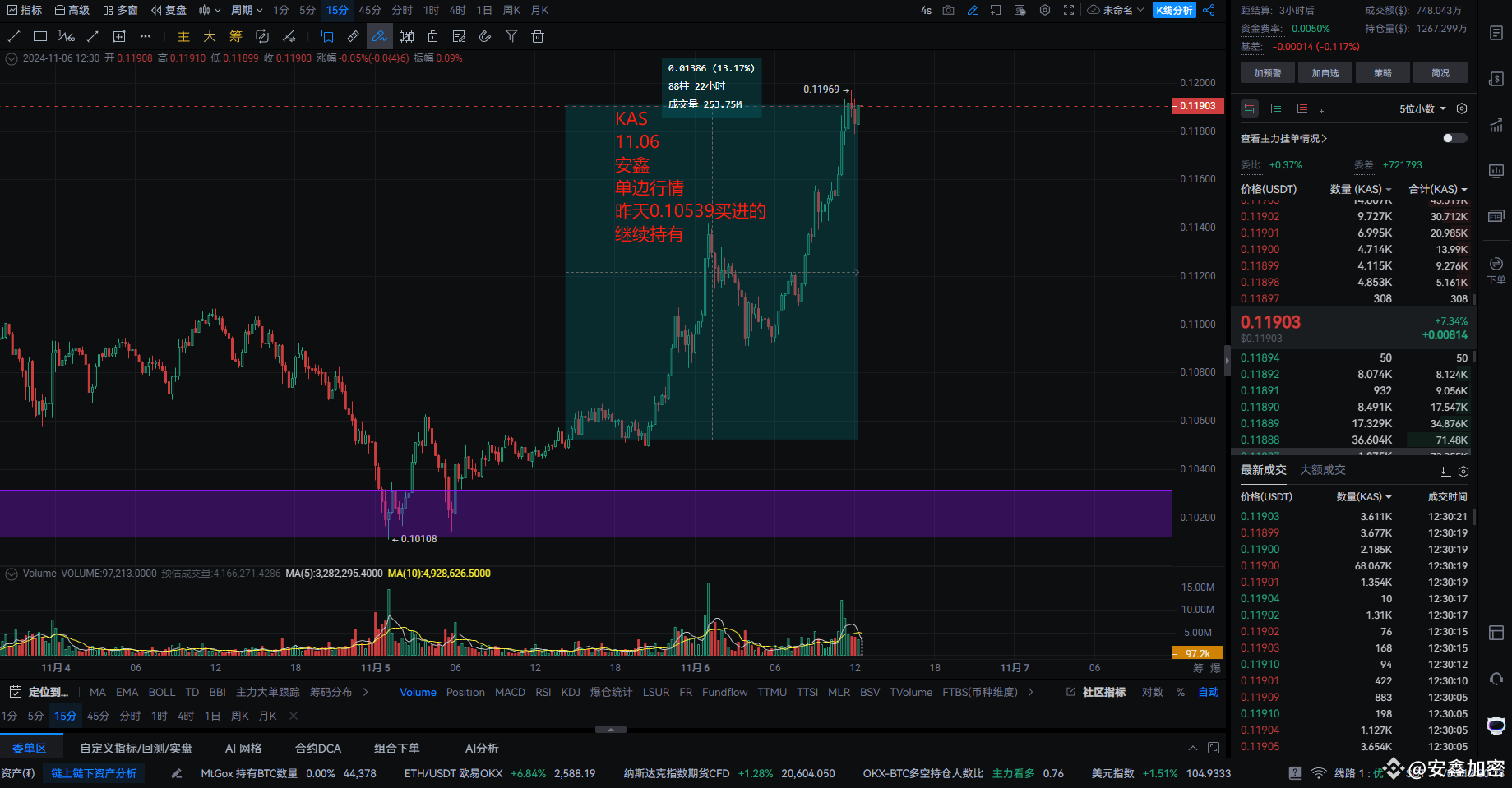Take a chart snapshot with the camera icon
The width and height of the screenshot is (1512, 788).
(x=948, y=10)
